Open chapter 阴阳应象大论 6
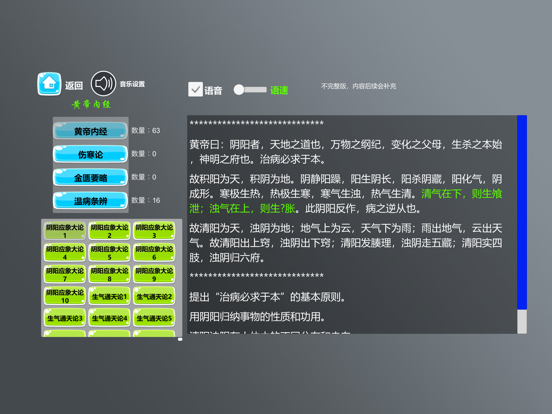 [154, 253]
